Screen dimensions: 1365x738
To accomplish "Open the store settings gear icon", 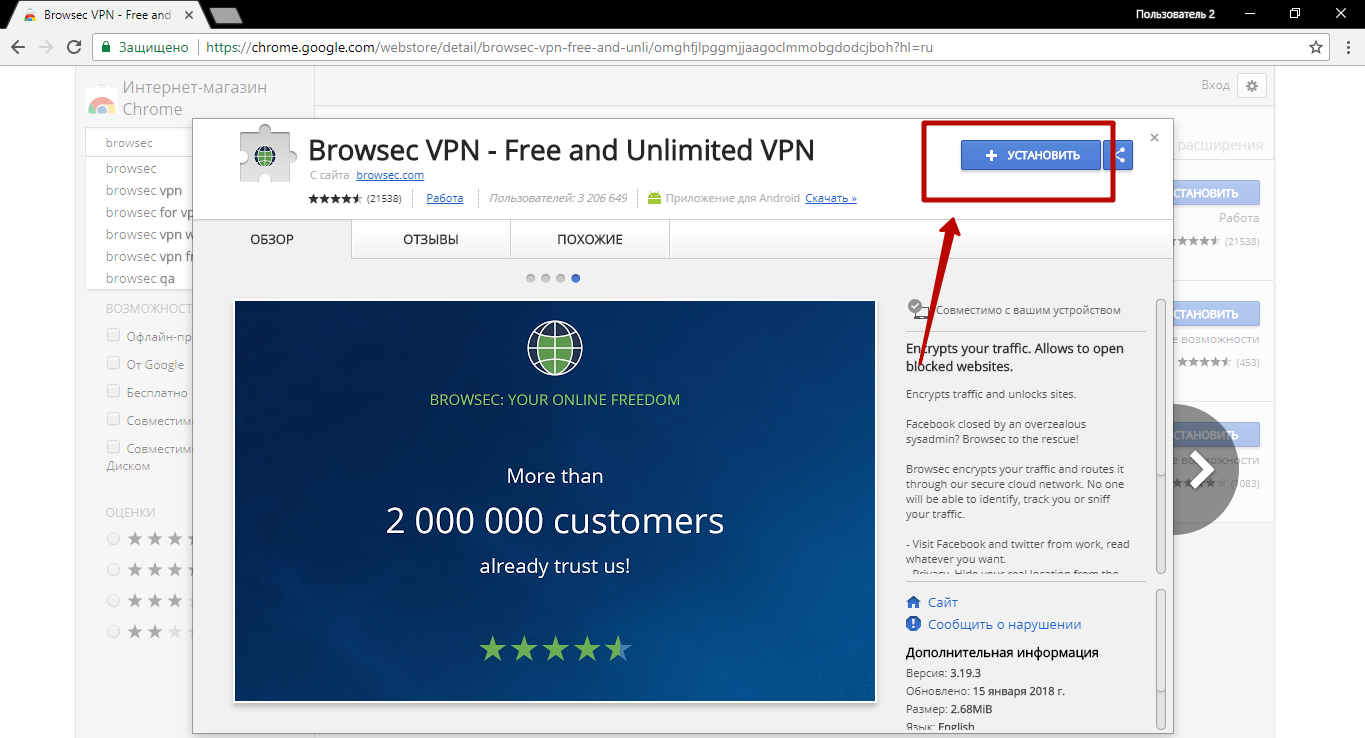I will pos(1252,85).
